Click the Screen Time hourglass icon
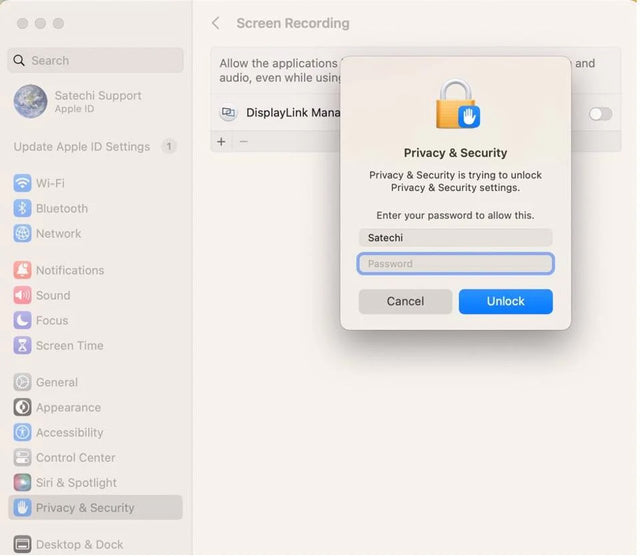Viewport: 640px width, 557px height. click(x=22, y=346)
